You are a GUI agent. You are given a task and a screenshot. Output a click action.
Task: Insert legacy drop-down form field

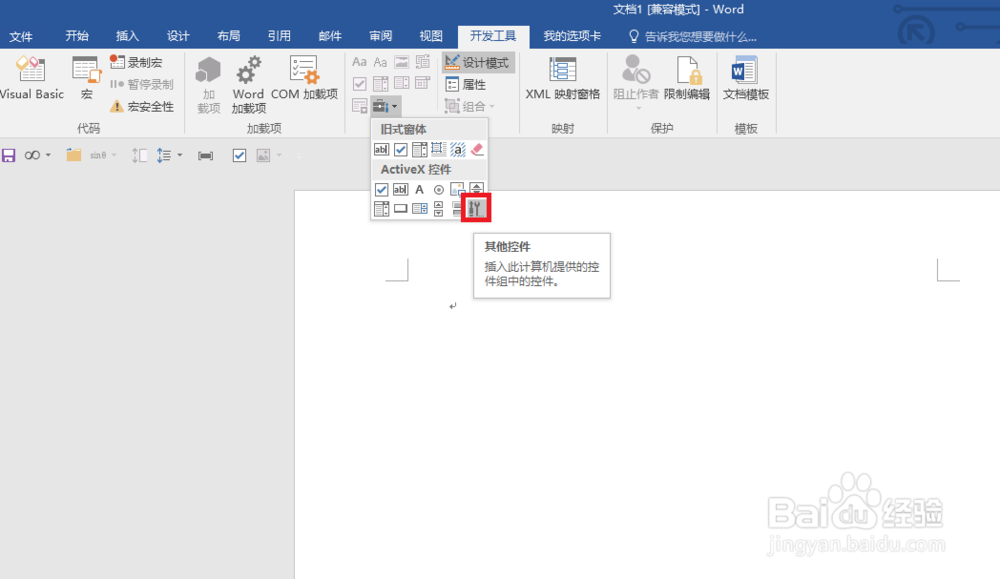tap(420, 149)
